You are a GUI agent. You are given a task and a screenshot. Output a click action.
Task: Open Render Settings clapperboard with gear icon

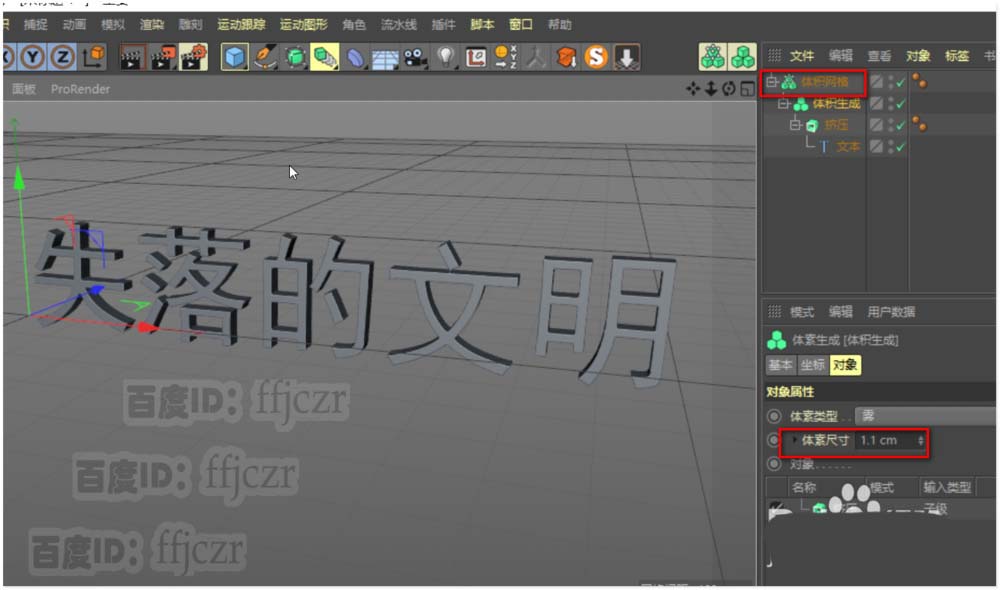193,58
